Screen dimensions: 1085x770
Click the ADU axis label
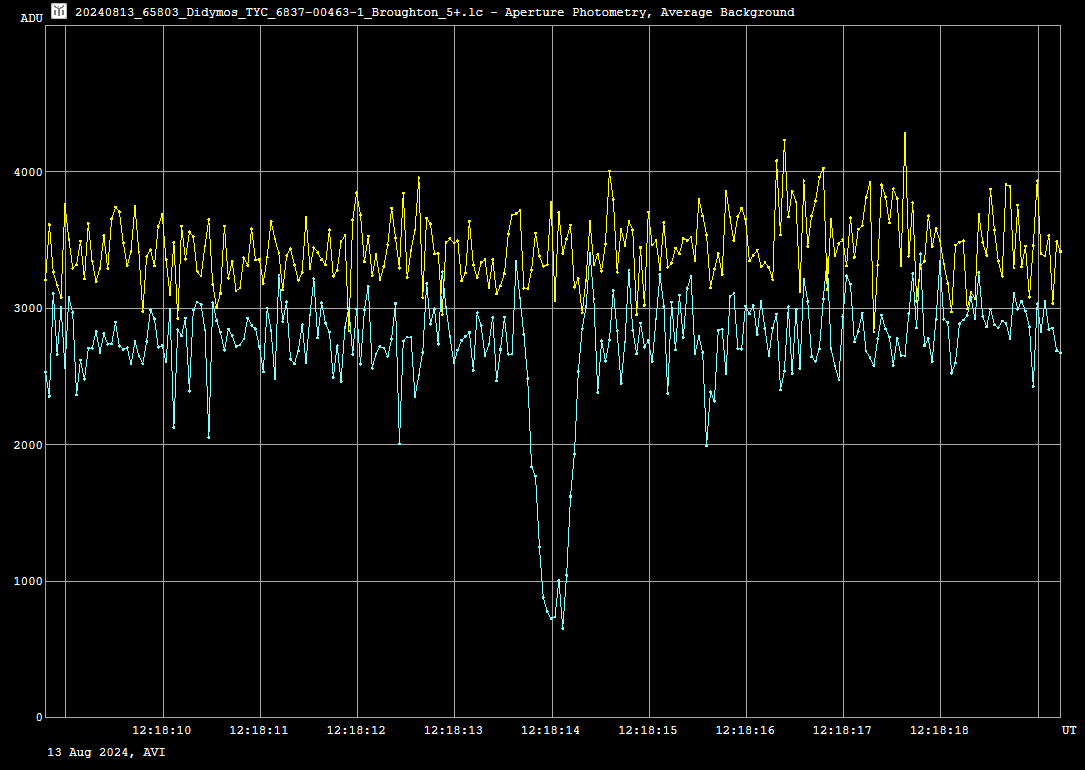click(x=31, y=18)
